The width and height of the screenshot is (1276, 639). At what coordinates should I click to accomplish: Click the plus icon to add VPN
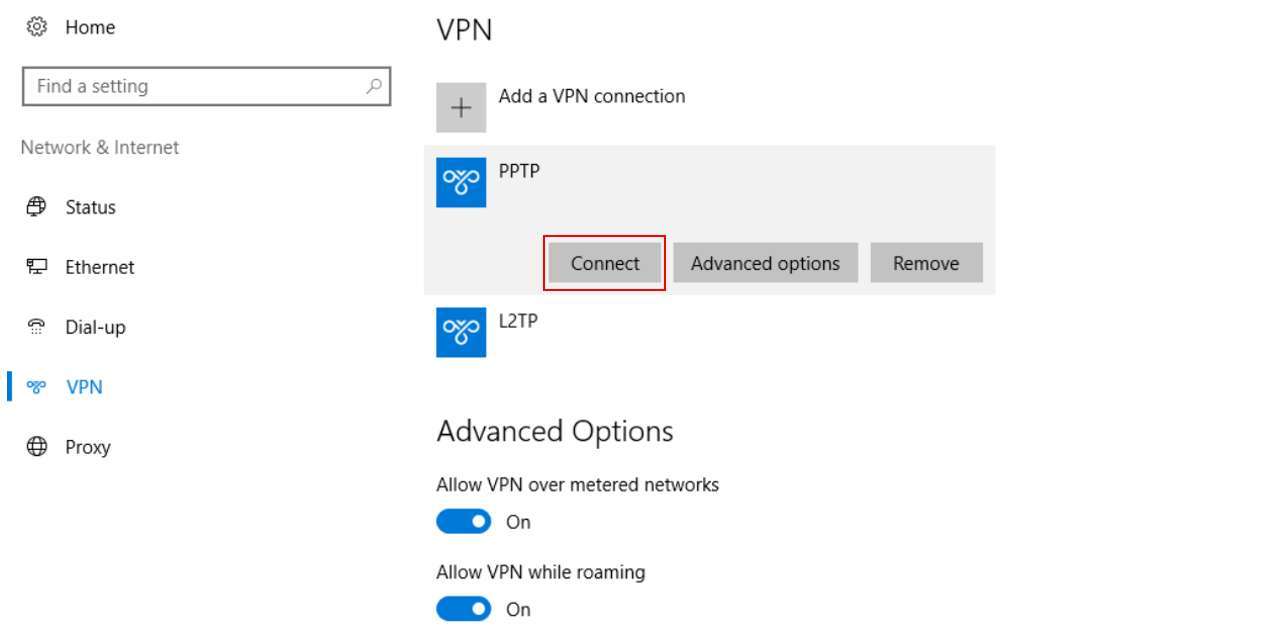point(461,108)
